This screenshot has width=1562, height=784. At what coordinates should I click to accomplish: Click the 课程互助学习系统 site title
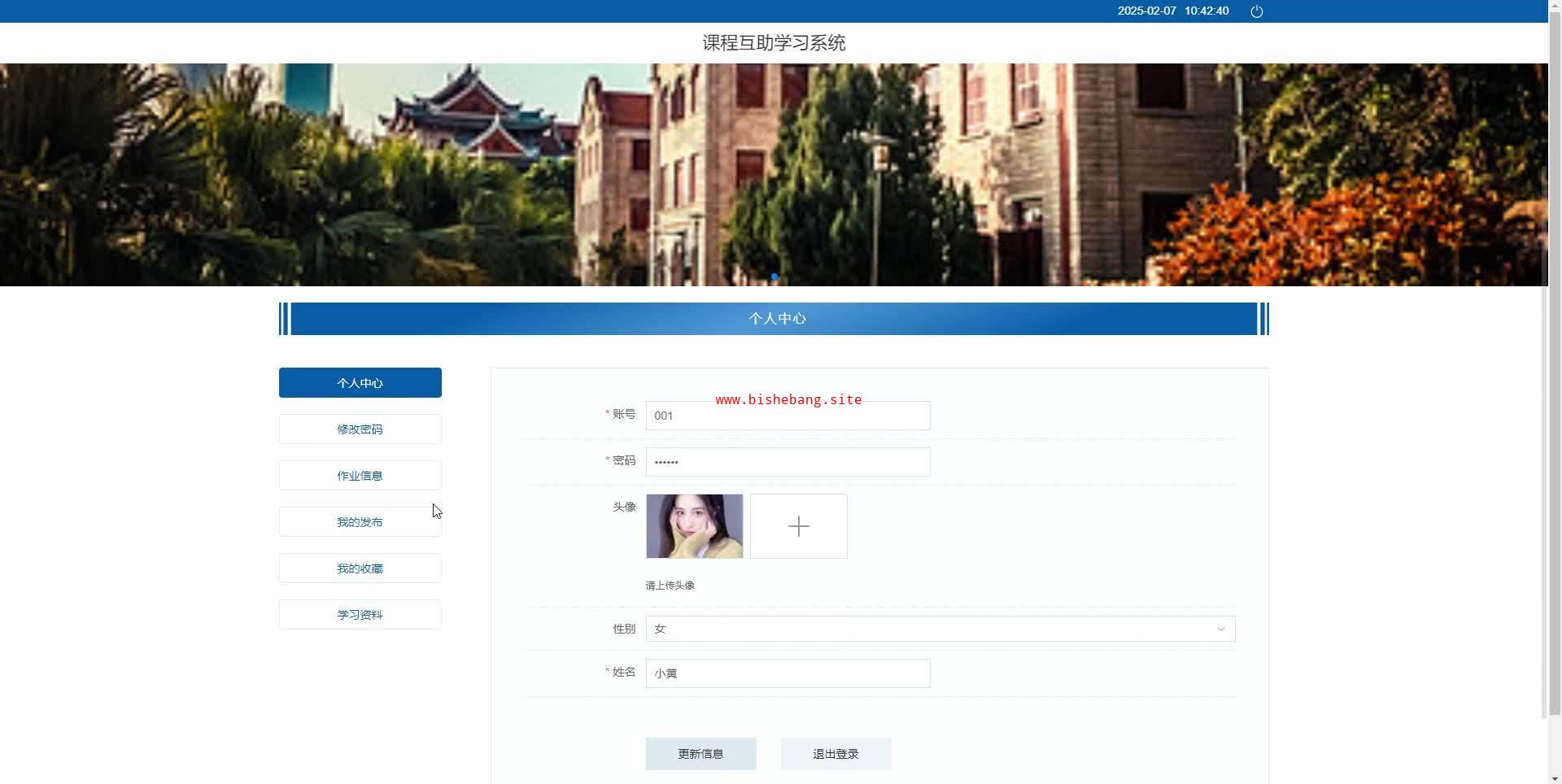coord(774,43)
